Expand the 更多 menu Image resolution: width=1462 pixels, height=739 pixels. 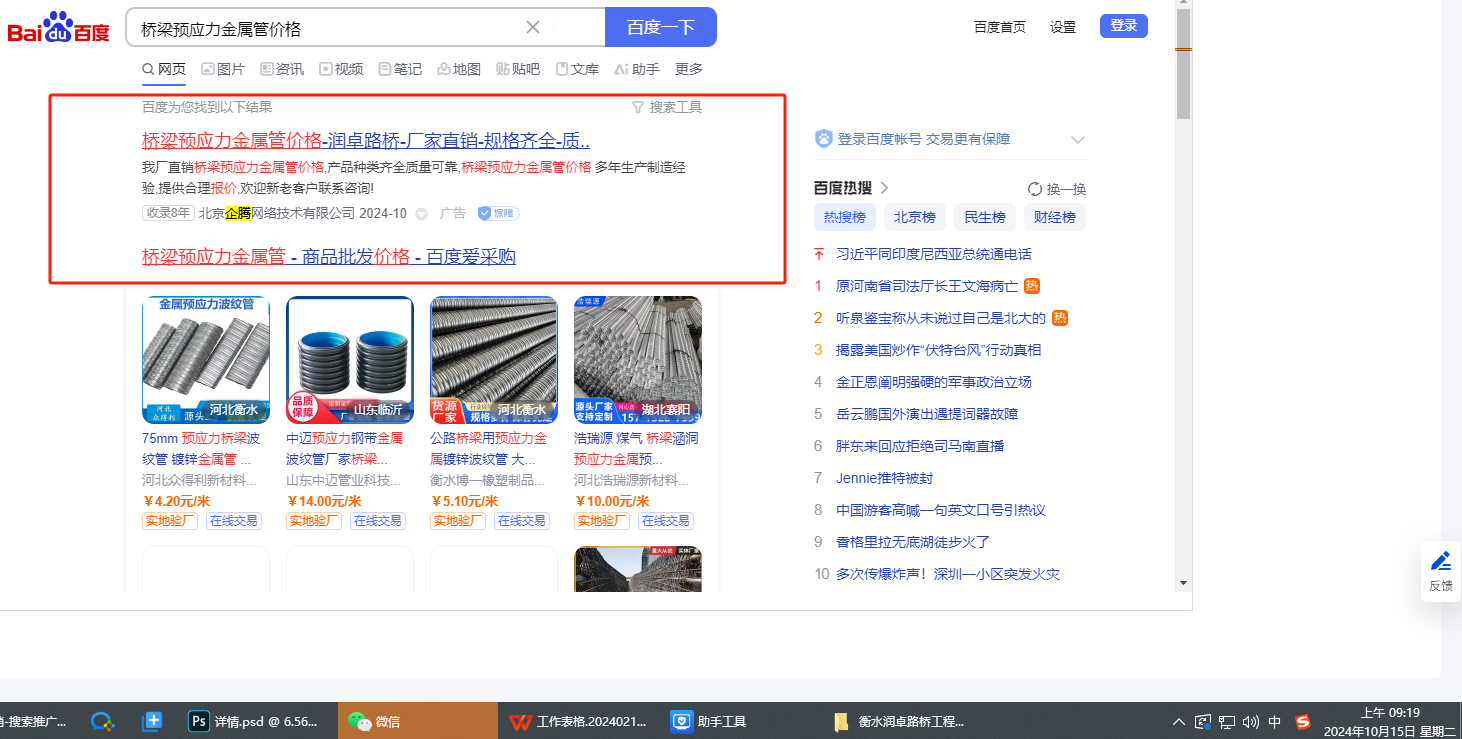689,69
